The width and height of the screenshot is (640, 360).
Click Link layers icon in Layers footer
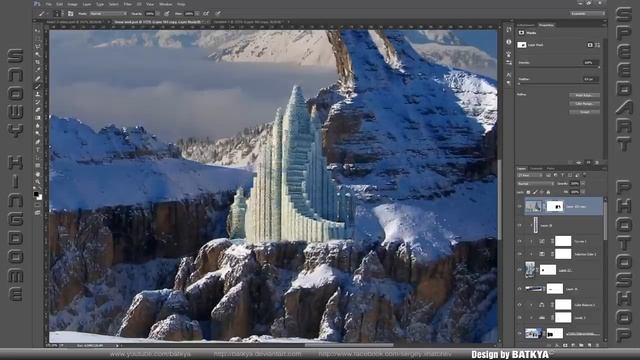(x=549, y=345)
